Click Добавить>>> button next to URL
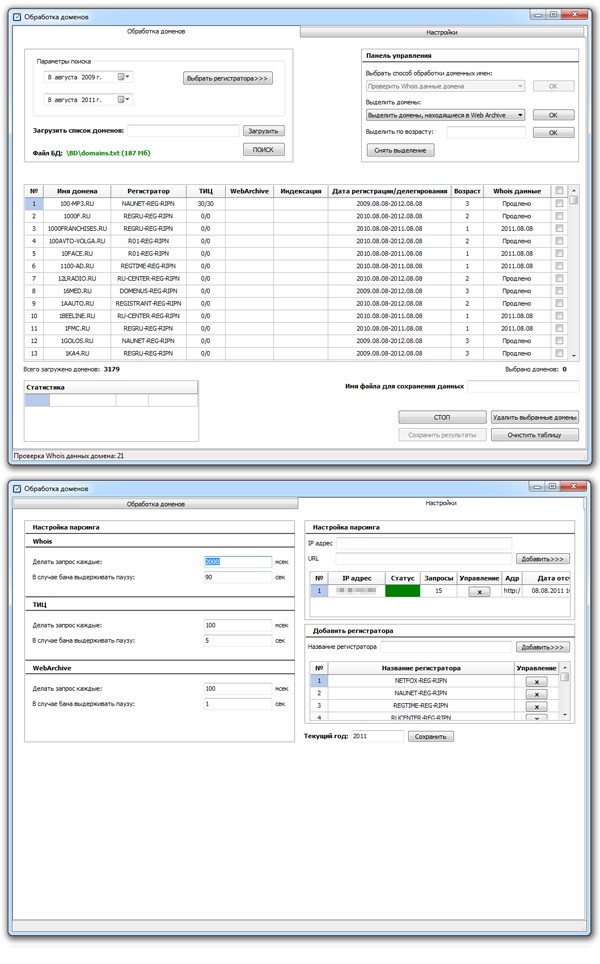Image resolution: width=600 pixels, height=964 pixels. pos(542,559)
